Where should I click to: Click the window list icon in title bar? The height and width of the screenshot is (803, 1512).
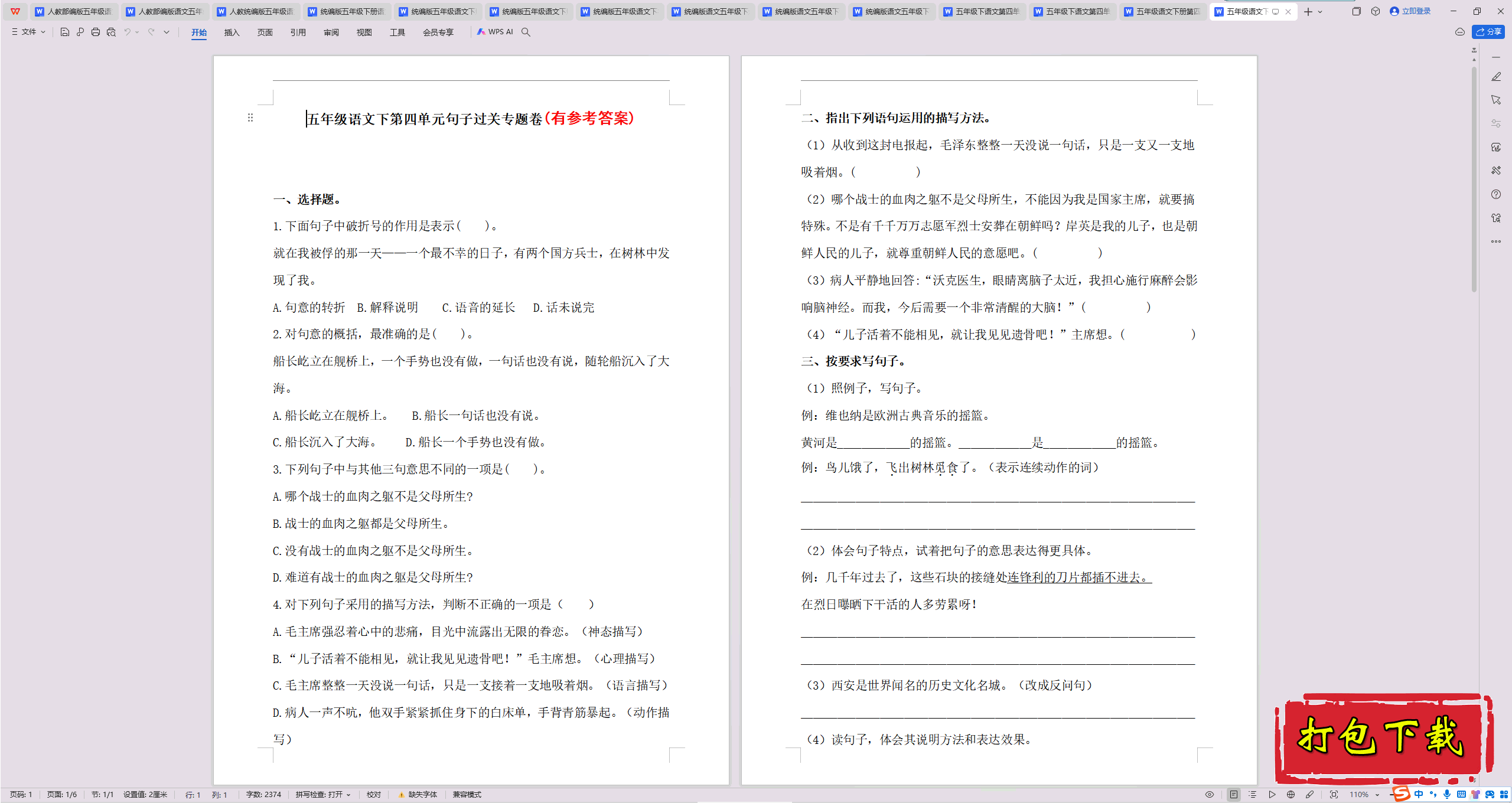click(x=1356, y=11)
